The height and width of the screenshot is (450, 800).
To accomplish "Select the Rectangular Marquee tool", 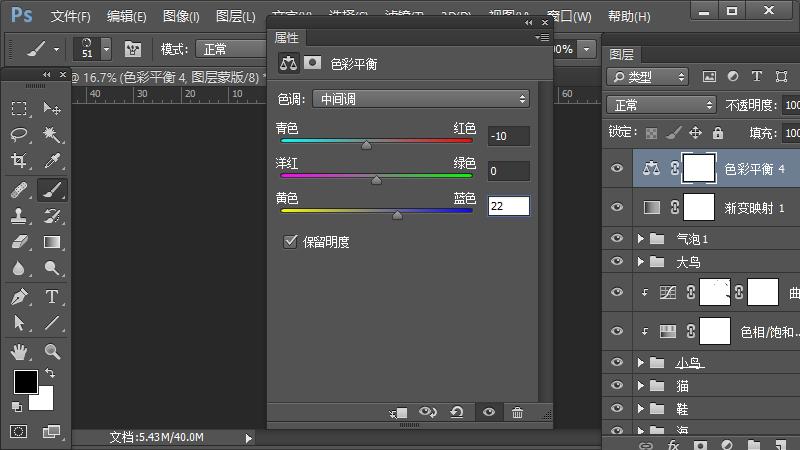I will click(19, 108).
